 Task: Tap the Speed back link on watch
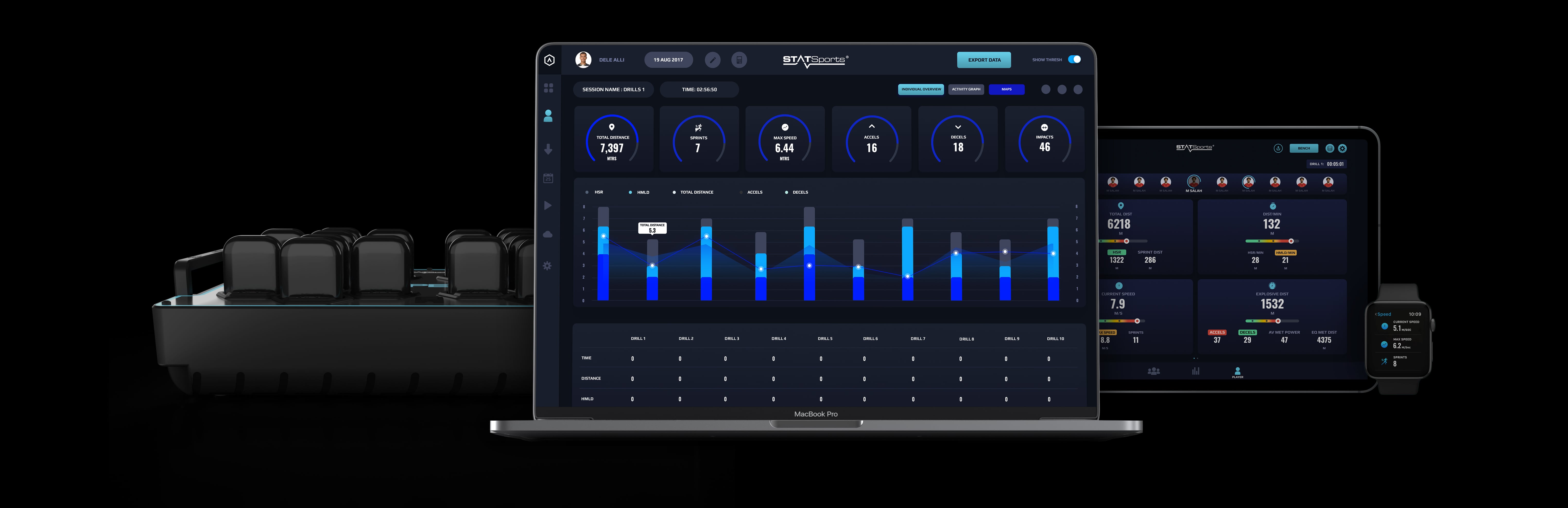click(x=1383, y=315)
